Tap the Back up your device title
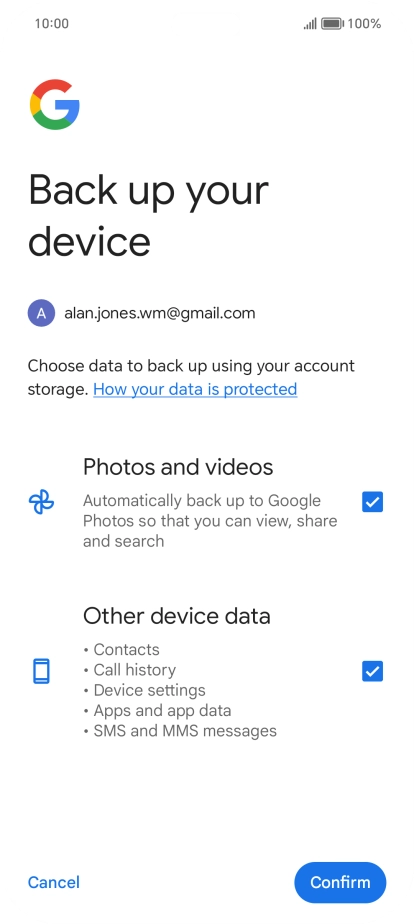 (x=148, y=214)
